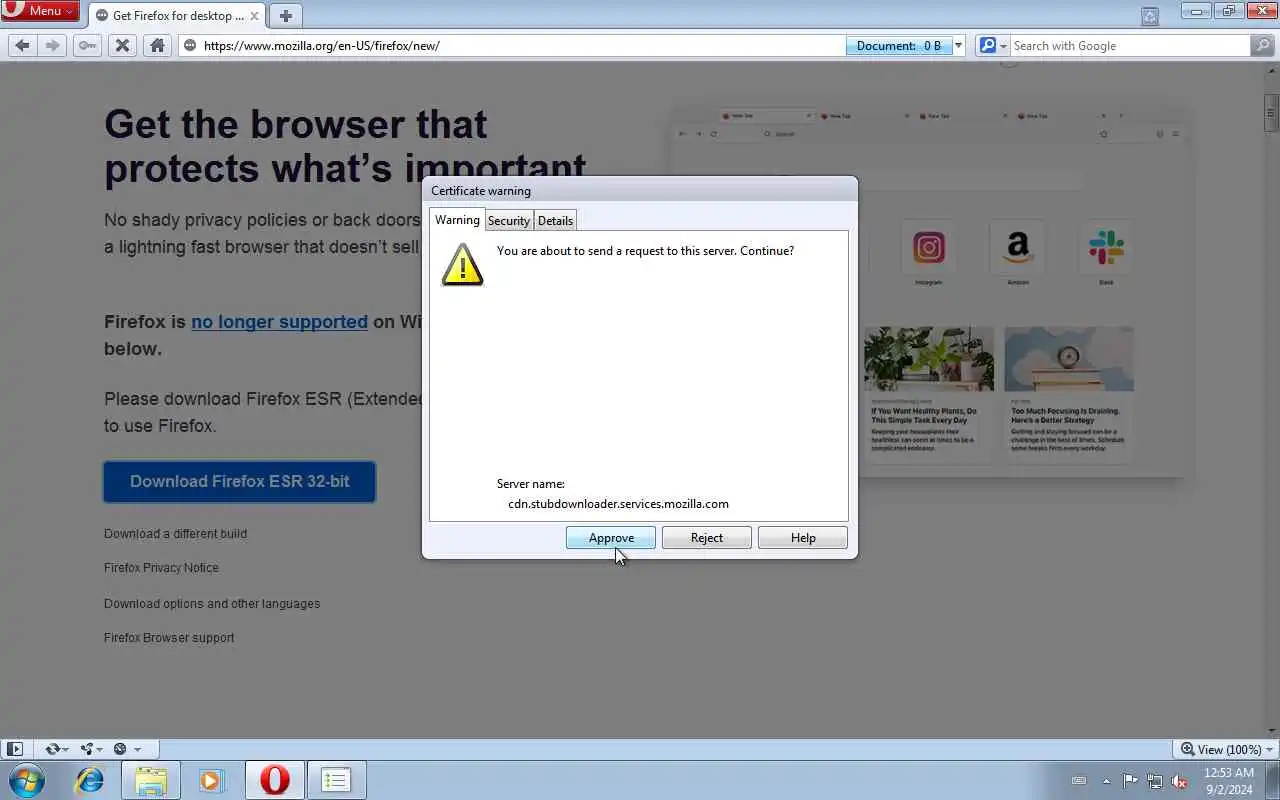This screenshot has width=1280, height=800.
Task: Click the Wand password key icon
Action: coord(88,46)
